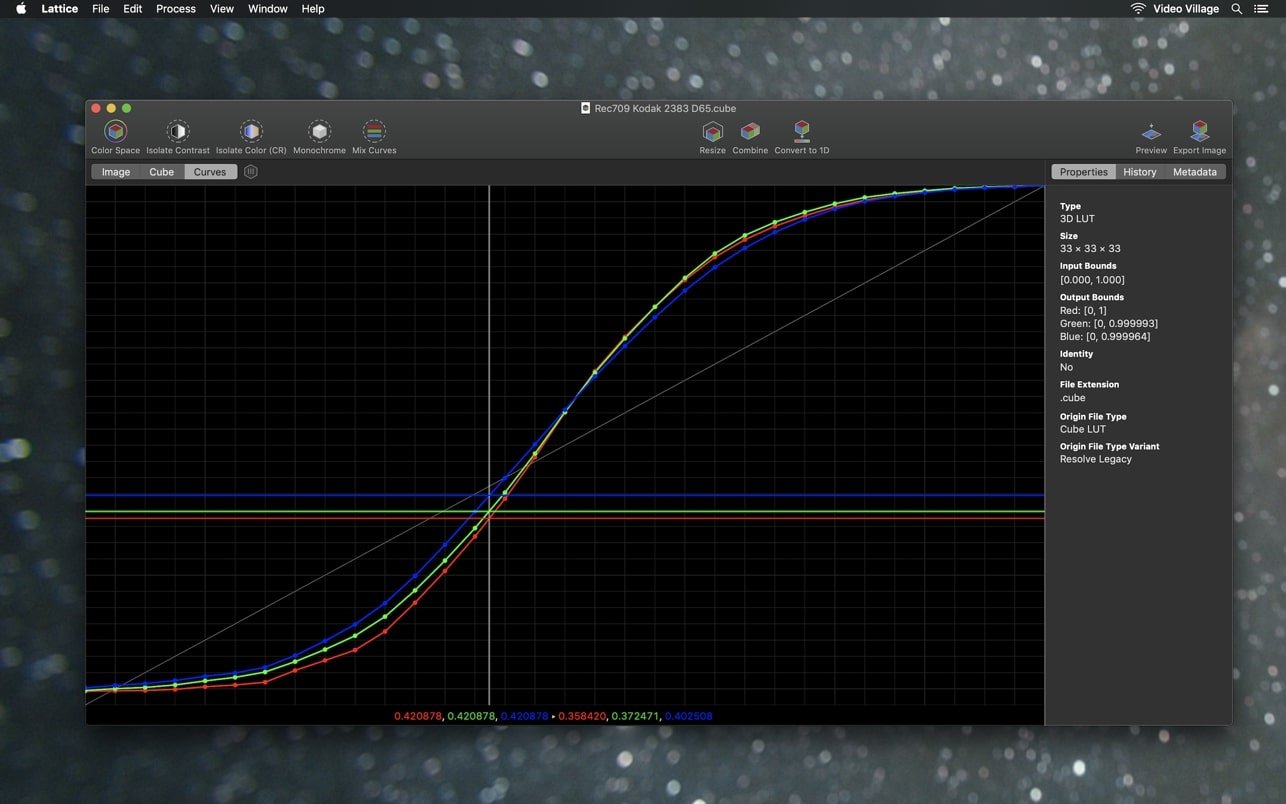Screen dimensions: 1286x804
Task: Switch view to Cube mode
Action: 162,172
